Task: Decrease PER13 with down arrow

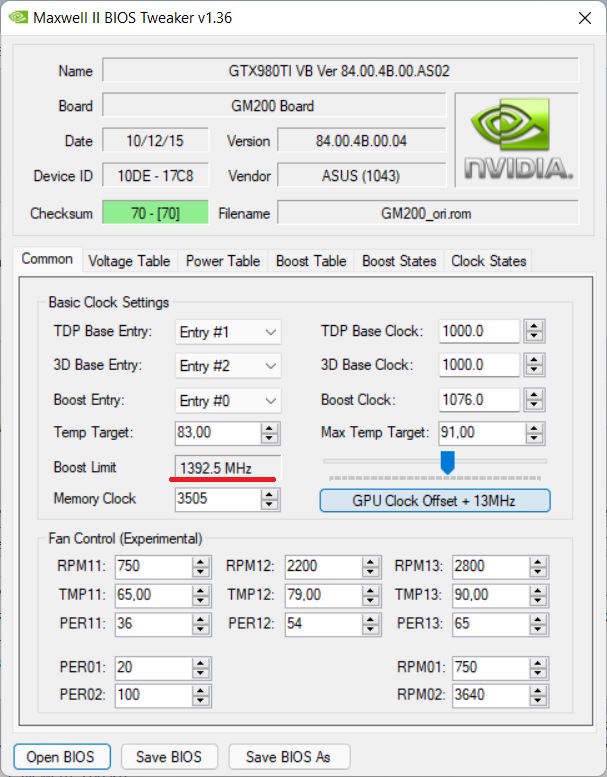Action: click(538, 630)
